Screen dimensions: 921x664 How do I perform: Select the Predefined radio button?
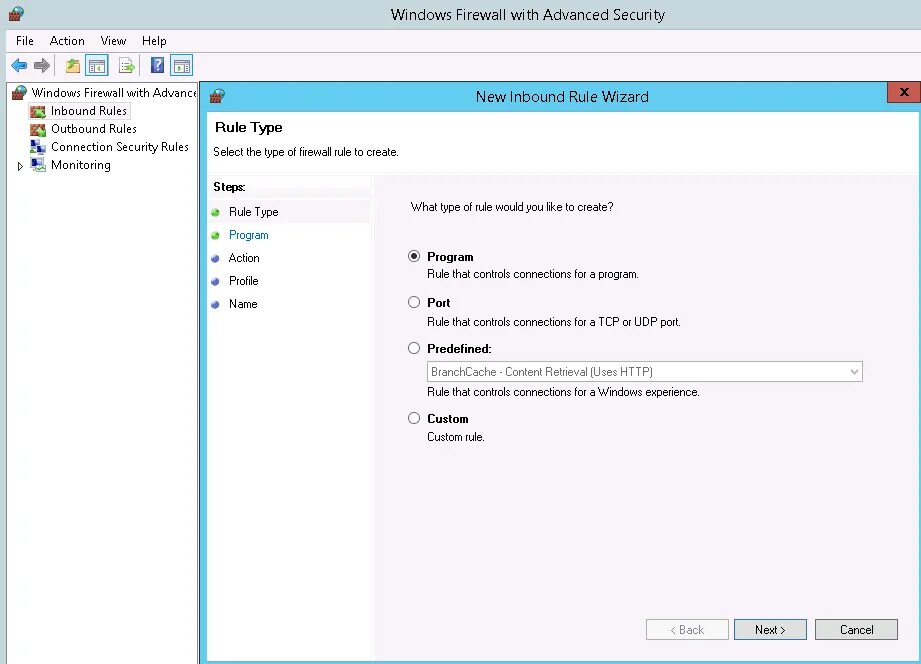point(414,348)
